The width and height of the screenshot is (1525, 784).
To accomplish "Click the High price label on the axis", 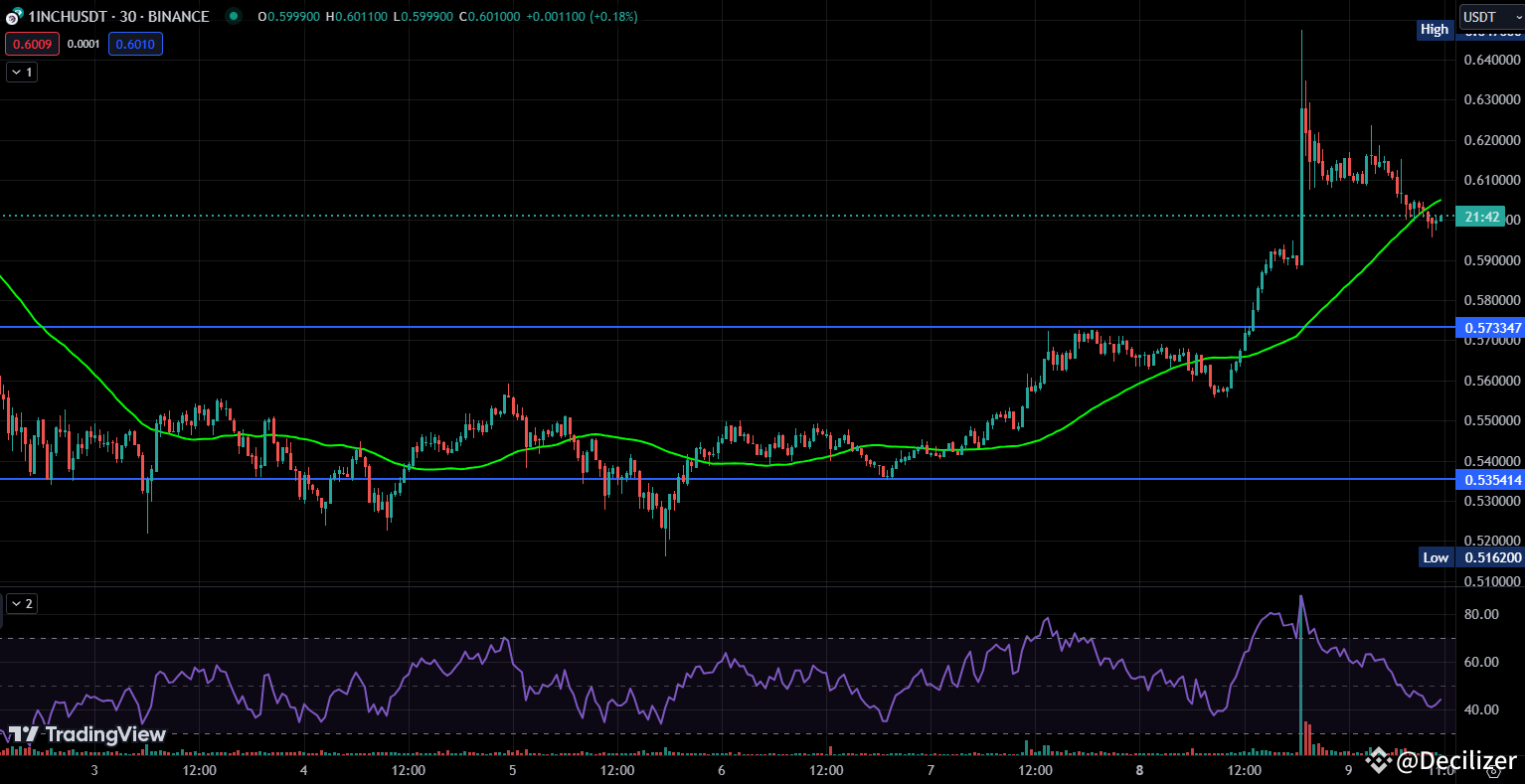I will (1435, 30).
